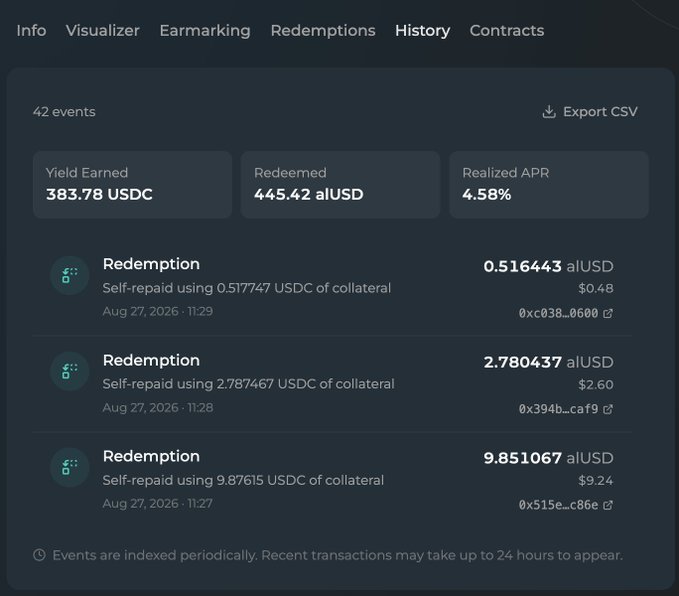This screenshot has height=596, width=679.
Task: Select the History tab
Action: pyautogui.click(x=423, y=31)
